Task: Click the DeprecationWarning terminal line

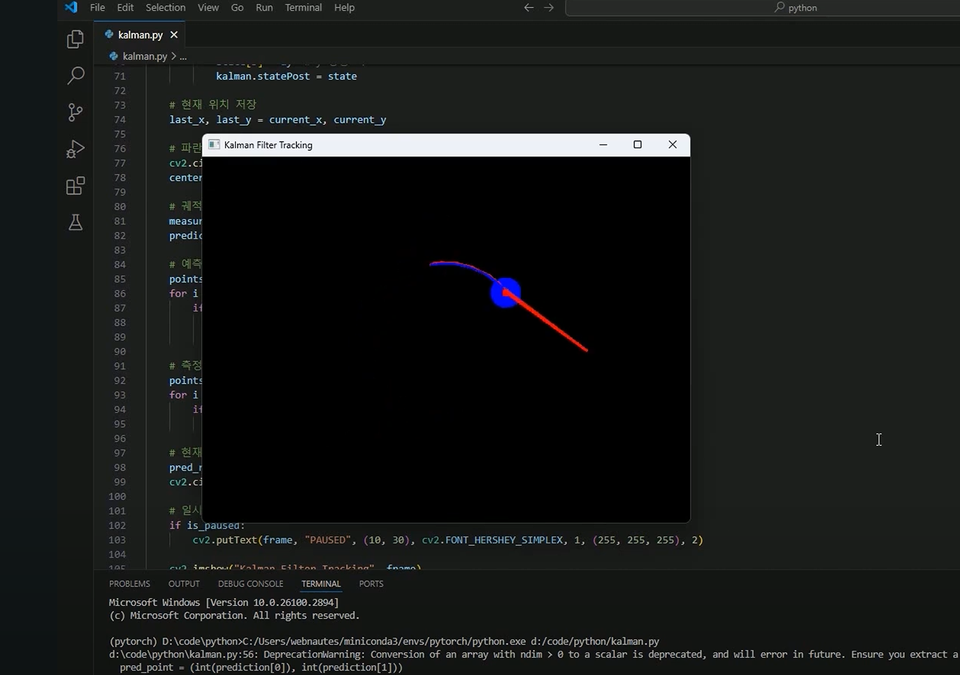Action: click(x=534, y=654)
